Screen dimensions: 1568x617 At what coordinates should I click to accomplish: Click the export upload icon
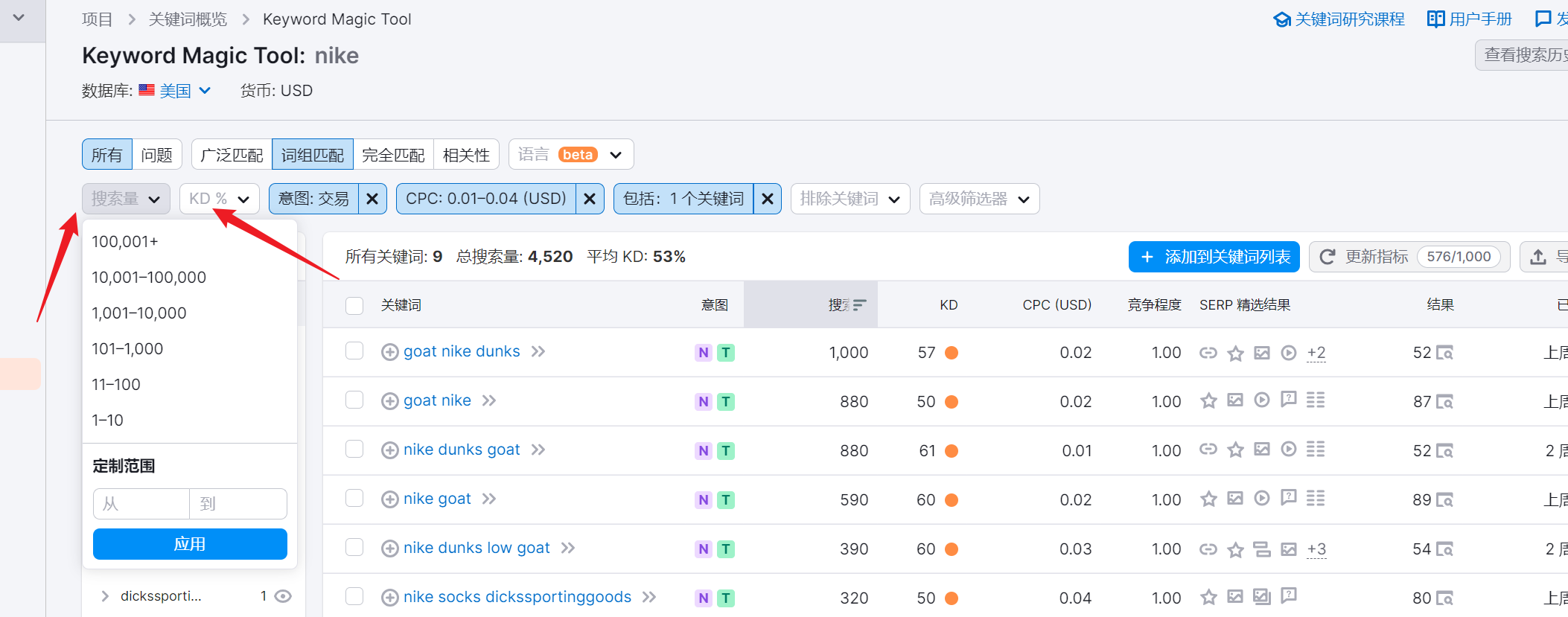[1537, 257]
